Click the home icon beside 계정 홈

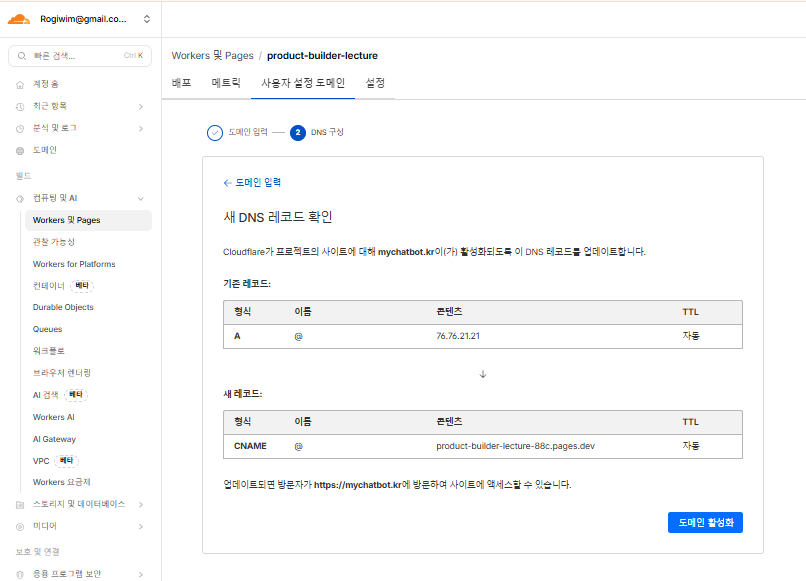click(20, 84)
